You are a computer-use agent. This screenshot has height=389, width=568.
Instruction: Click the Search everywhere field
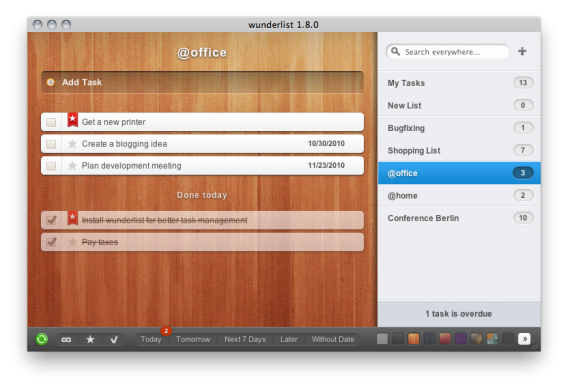pos(448,52)
